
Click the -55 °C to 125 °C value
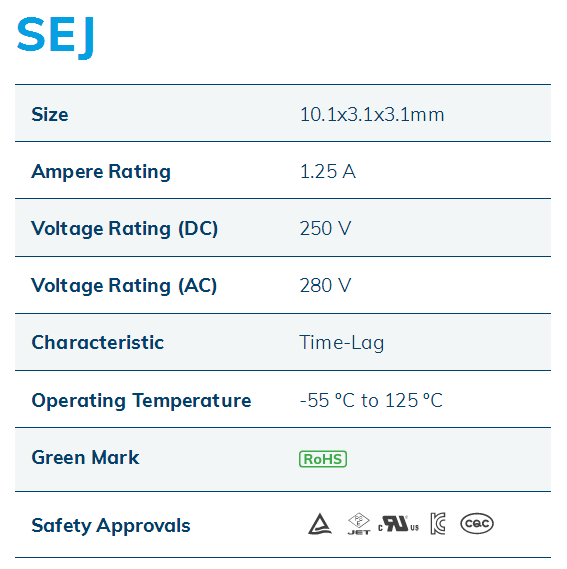pyautogui.click(x=371, y=400)
